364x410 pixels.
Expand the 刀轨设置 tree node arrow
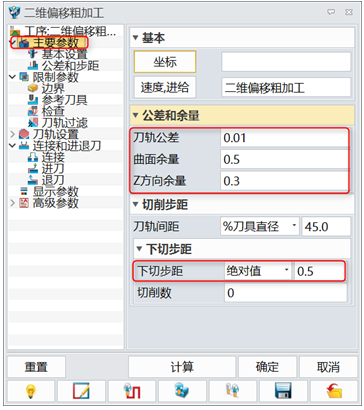point(13,134)
